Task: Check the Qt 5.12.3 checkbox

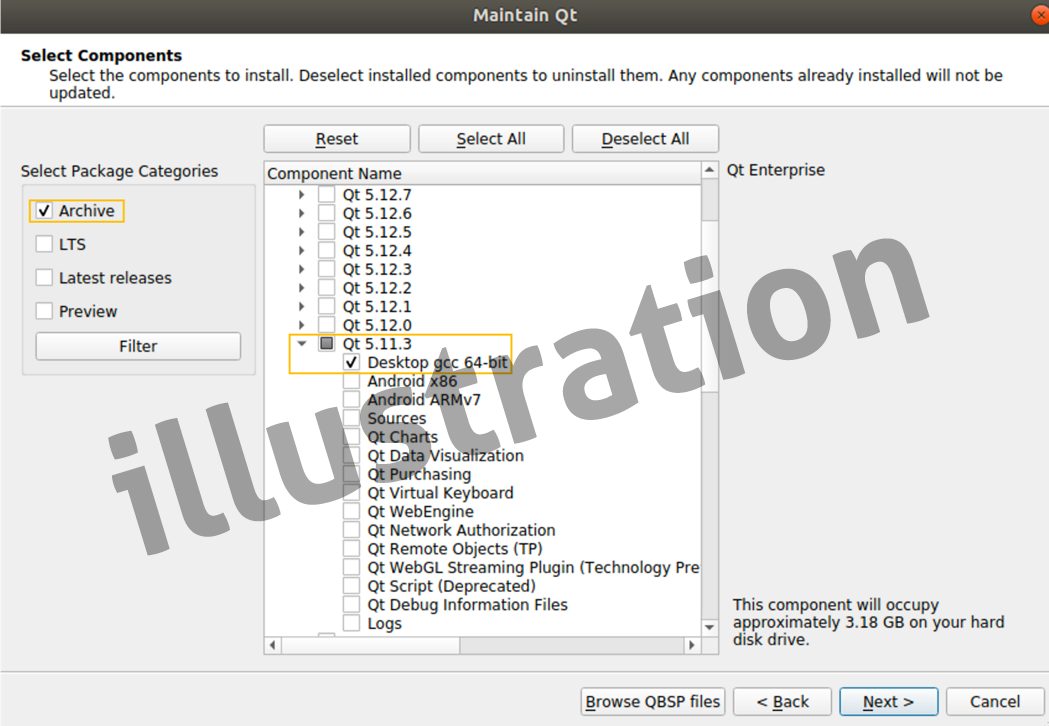Action: pos(326,269)
